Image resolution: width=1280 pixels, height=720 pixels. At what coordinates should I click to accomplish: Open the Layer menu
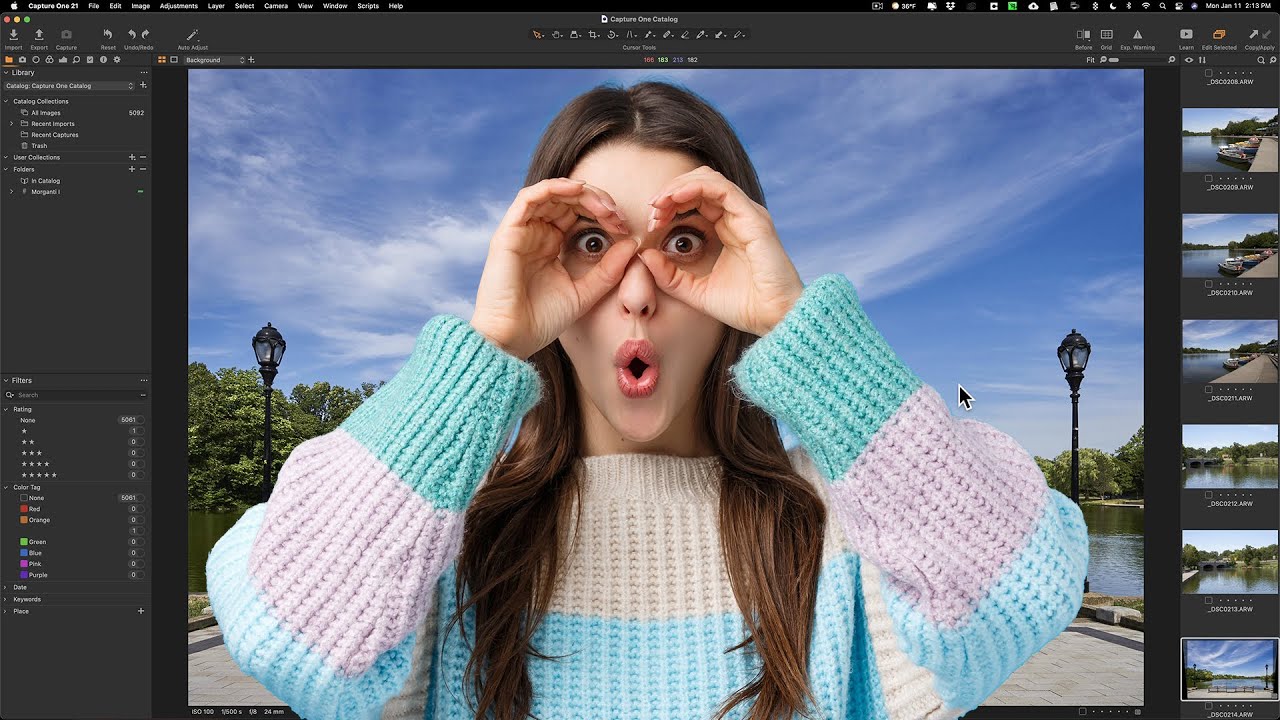tap(216, 6)
